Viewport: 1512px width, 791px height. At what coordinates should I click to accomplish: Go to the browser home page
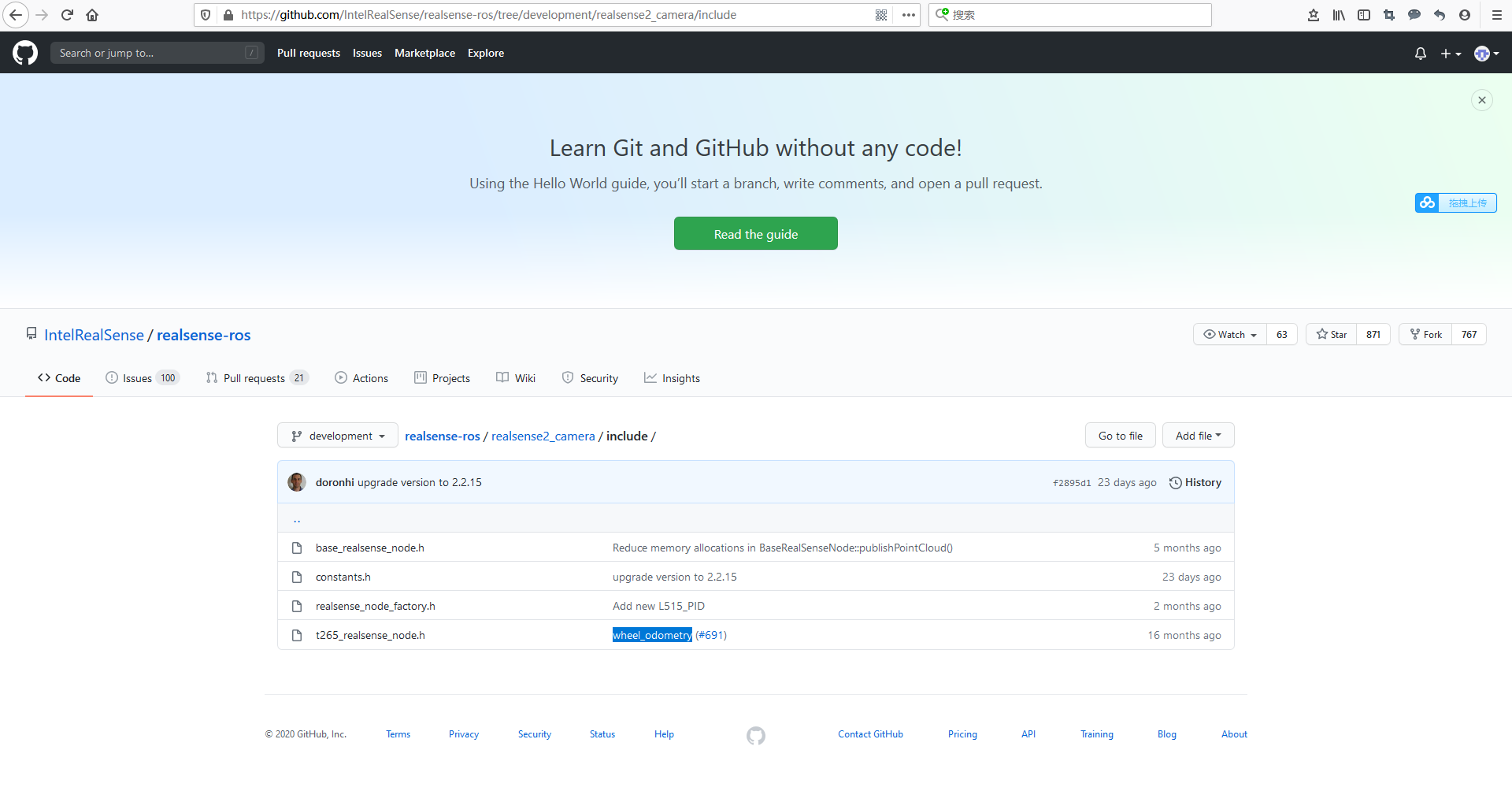[92, 15]
